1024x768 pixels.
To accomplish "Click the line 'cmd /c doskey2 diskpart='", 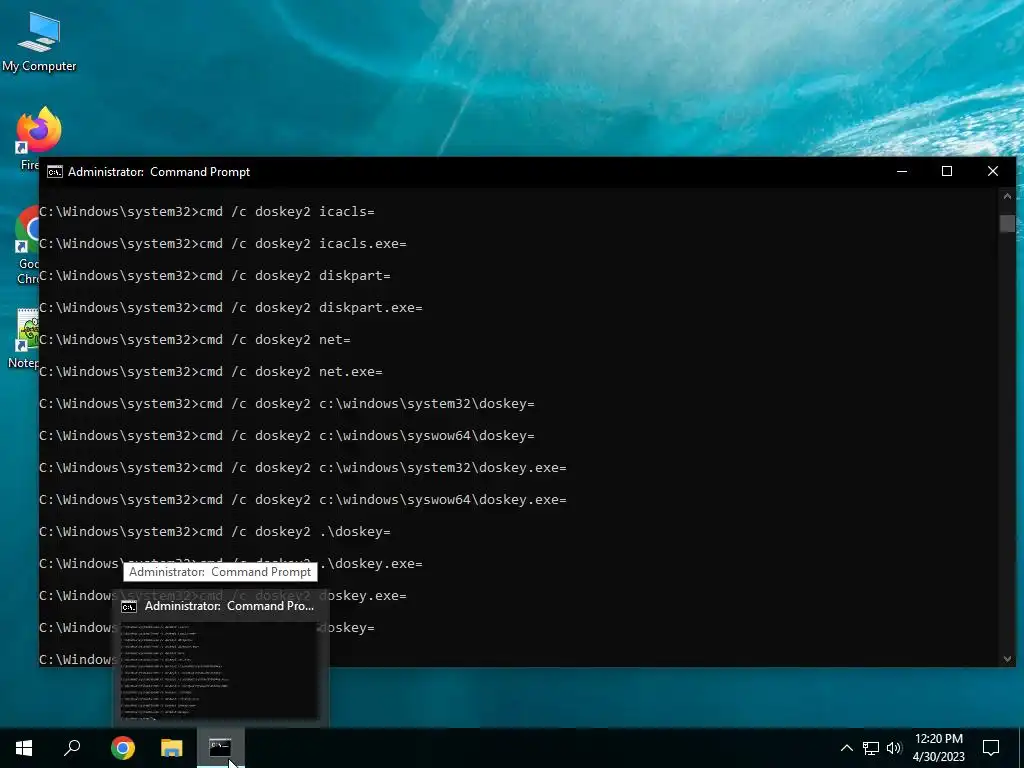I will pyautogui.click(x=295, y=276).
